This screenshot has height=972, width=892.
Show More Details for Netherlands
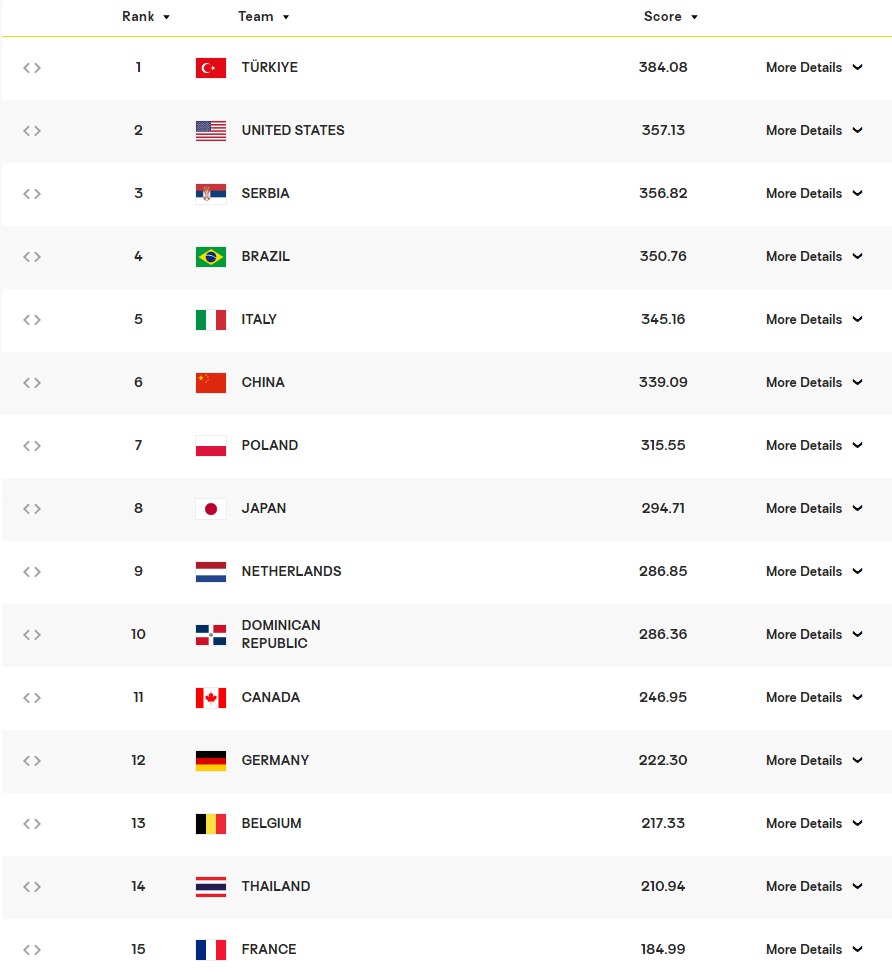click(x=813, y=572)
